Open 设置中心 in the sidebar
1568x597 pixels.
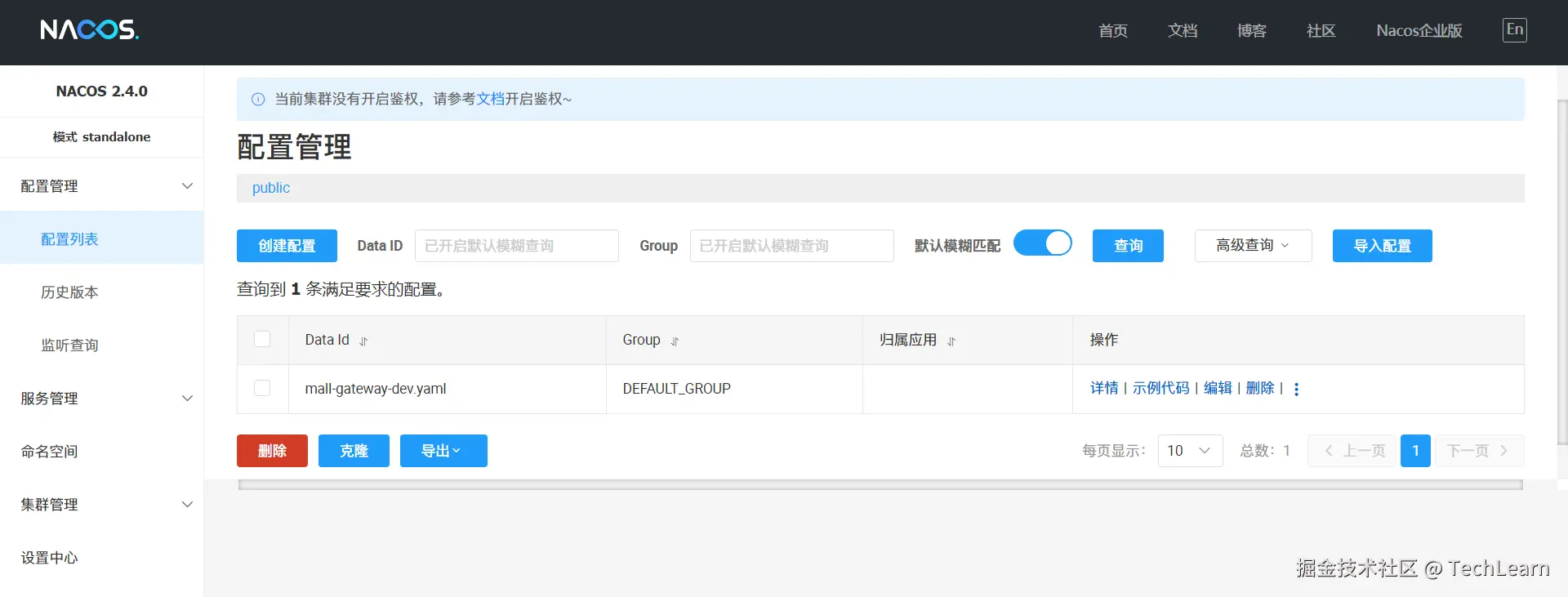(101, 557)
